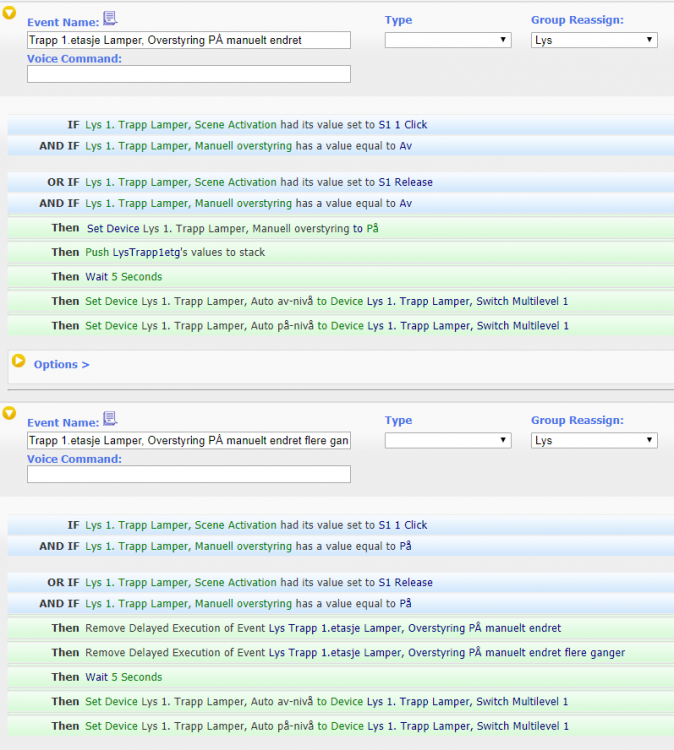Open action 'Set Device Manuell overstyring to På'
Screen dimensions: 674x750
(341, 228)
